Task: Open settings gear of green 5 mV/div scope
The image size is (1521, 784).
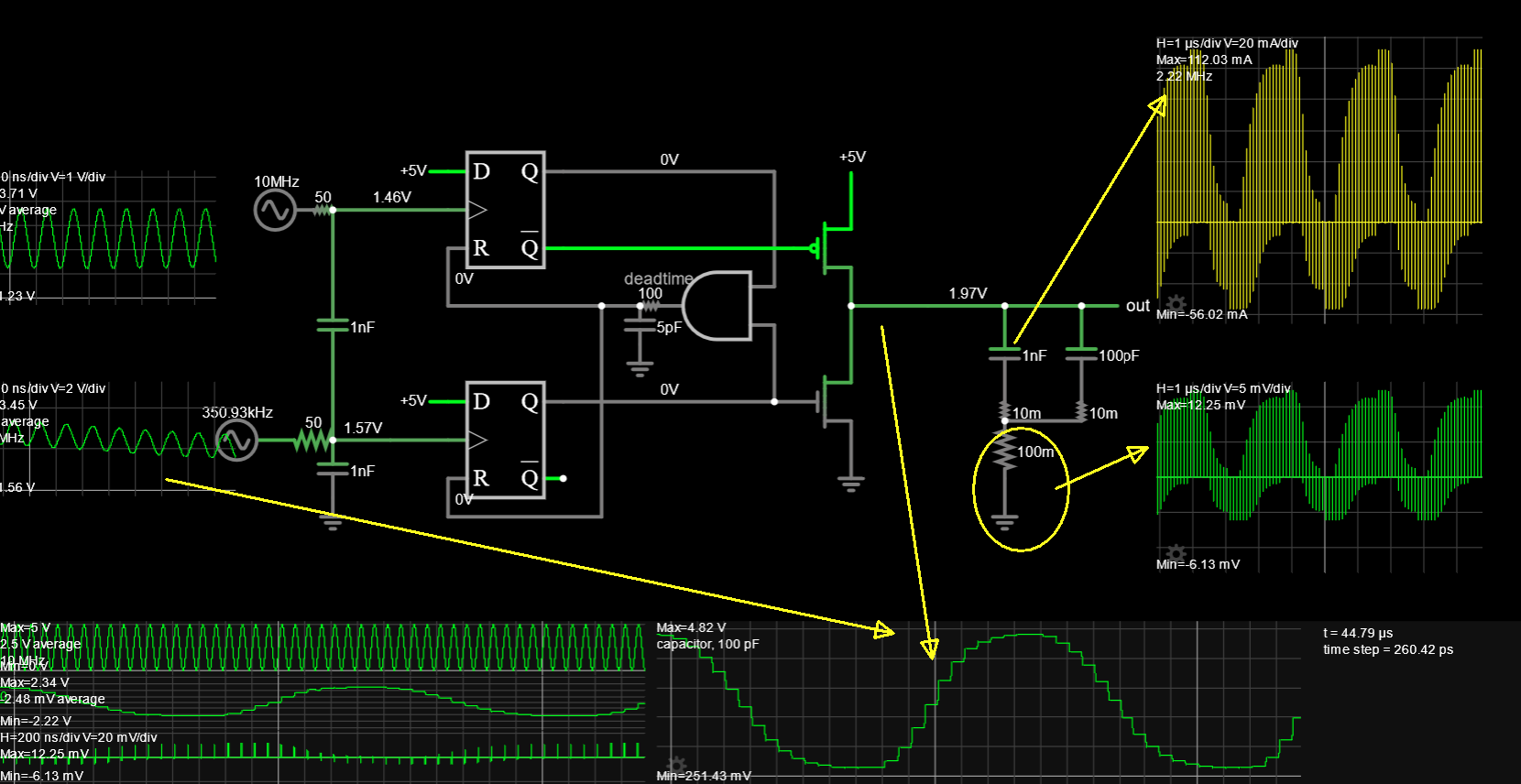Action: 1176,552
